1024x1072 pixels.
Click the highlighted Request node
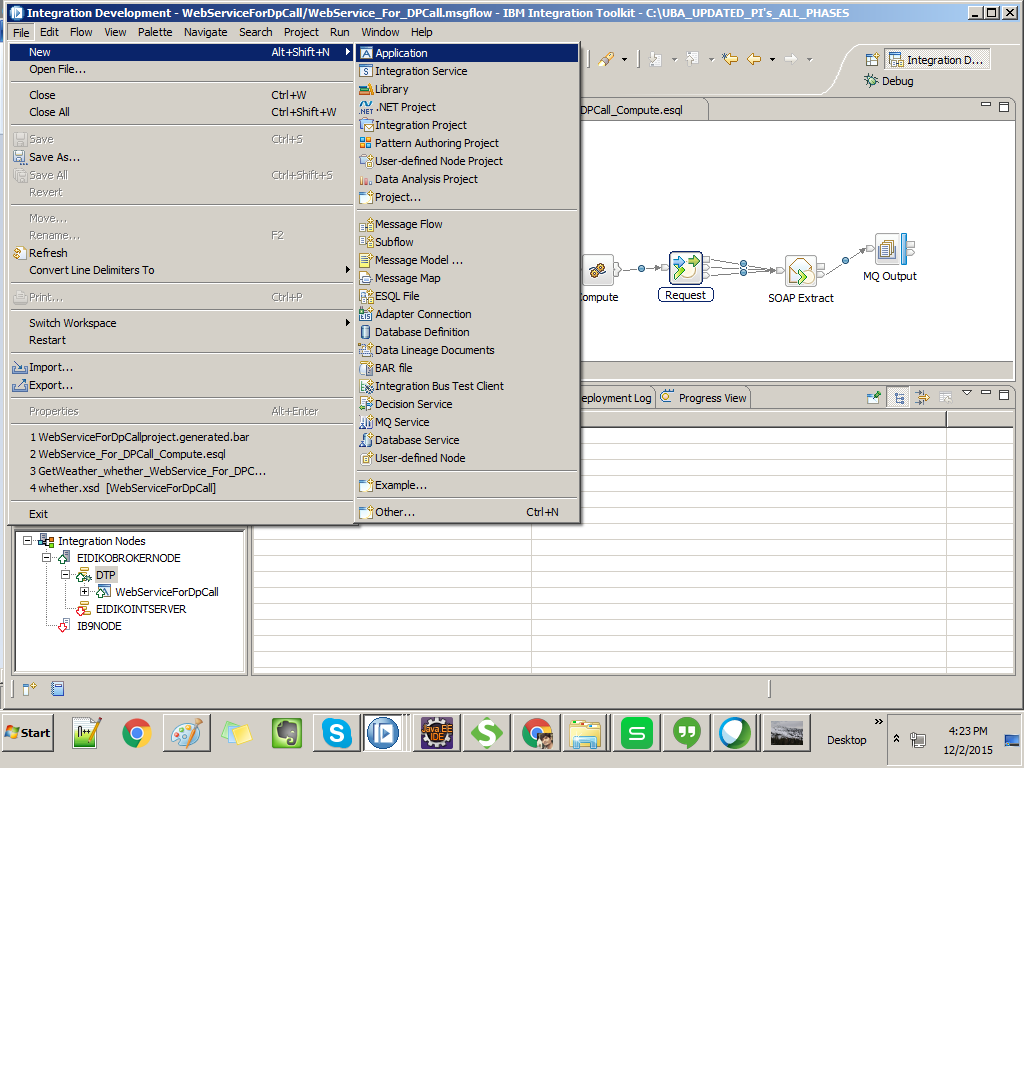pos(685,268)
